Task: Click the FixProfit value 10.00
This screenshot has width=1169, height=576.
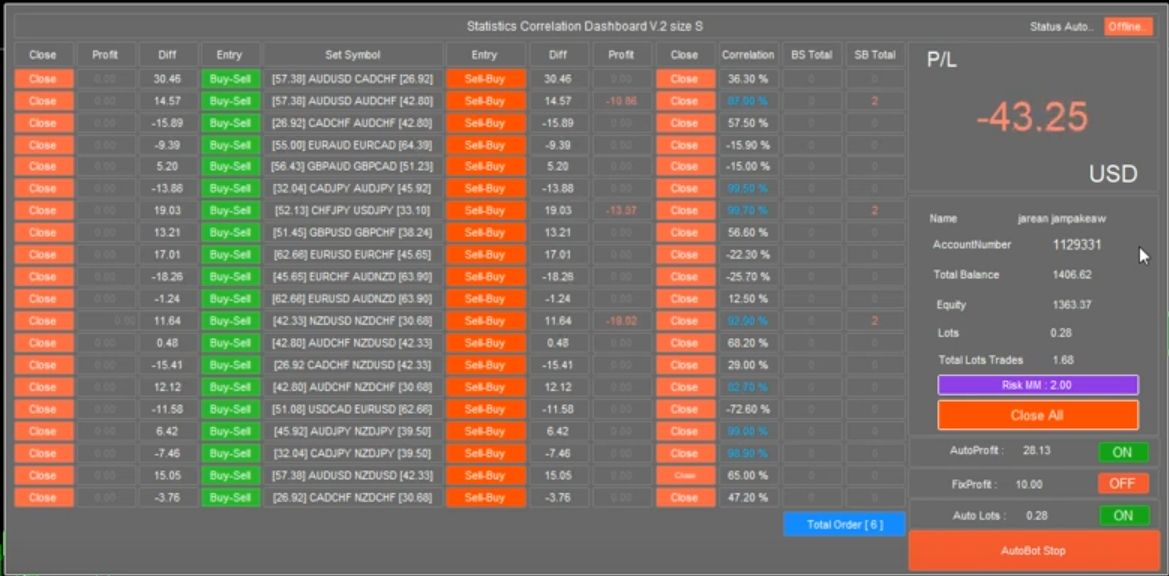Action: coord(1029,484)
